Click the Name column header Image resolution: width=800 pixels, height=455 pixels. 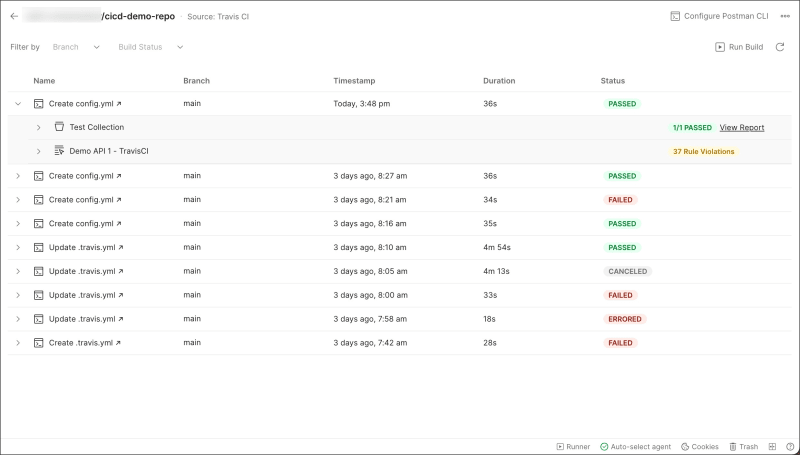44,81
